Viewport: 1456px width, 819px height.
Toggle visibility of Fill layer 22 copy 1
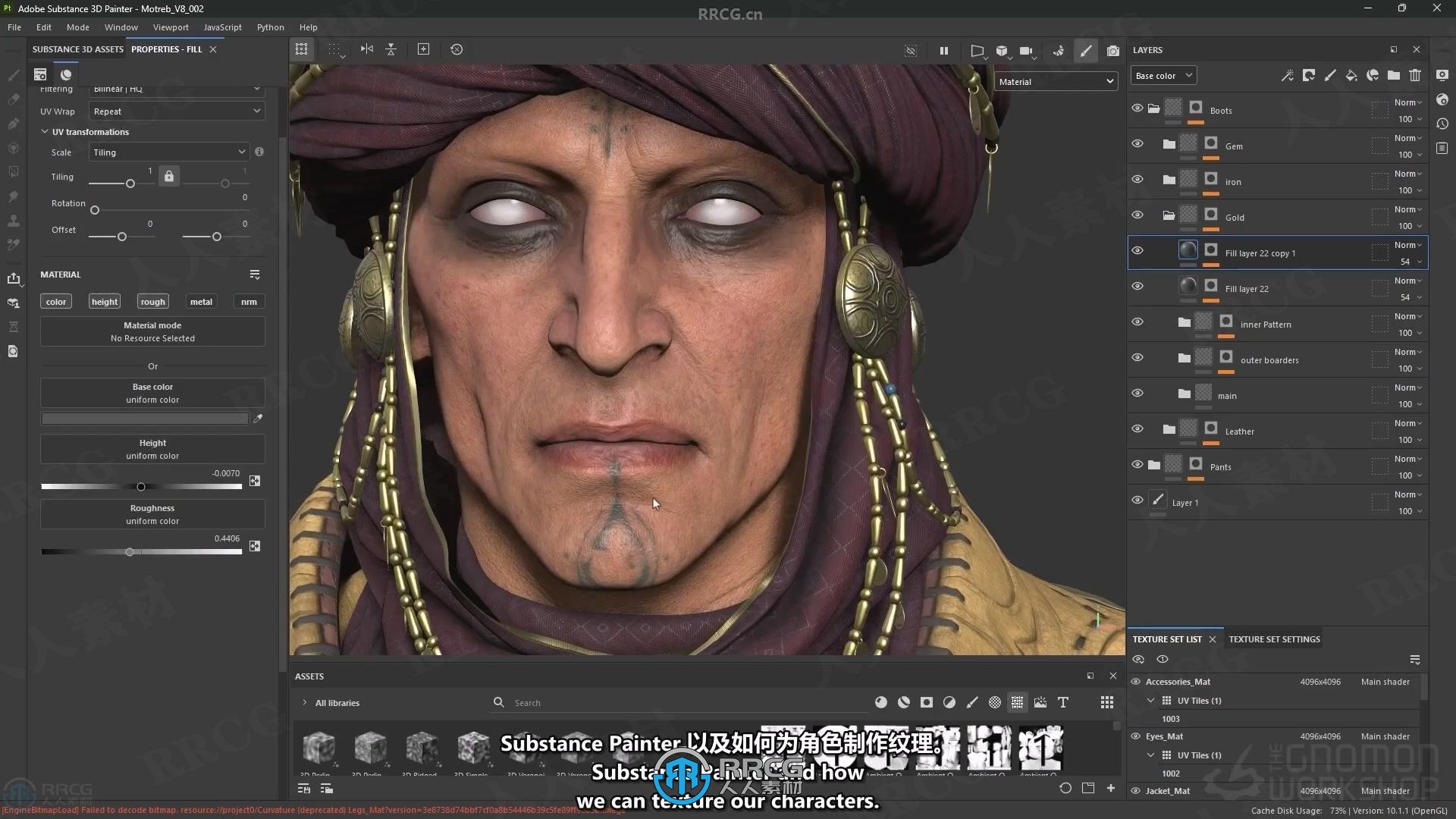click(1137, 251)
